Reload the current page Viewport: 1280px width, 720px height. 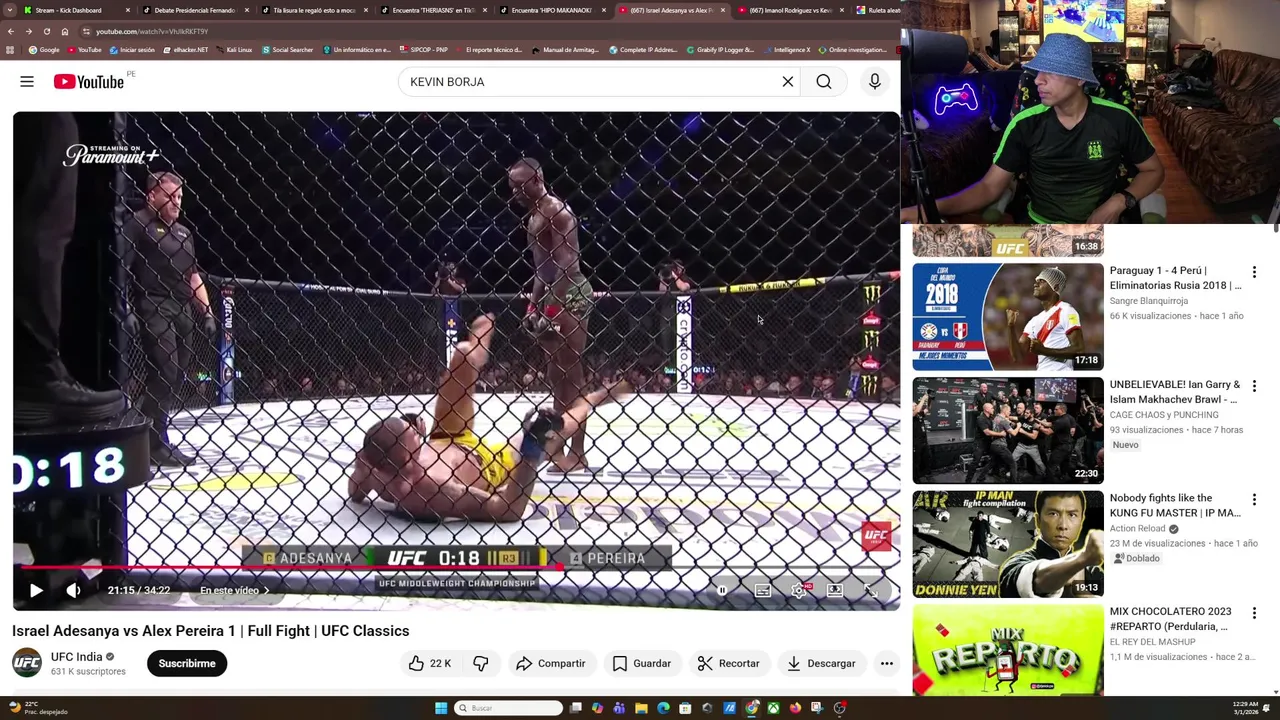point(46,31)
